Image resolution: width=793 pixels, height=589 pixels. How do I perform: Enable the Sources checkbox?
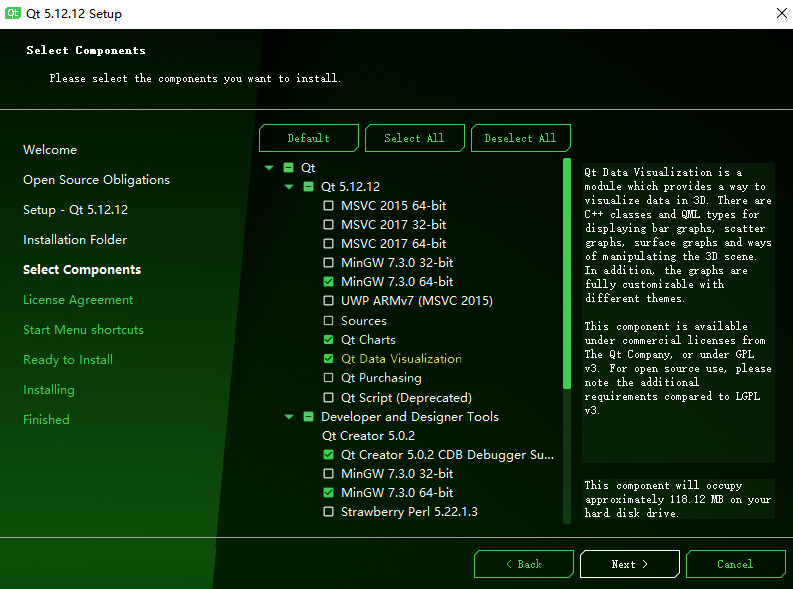(x=328, y=321)
